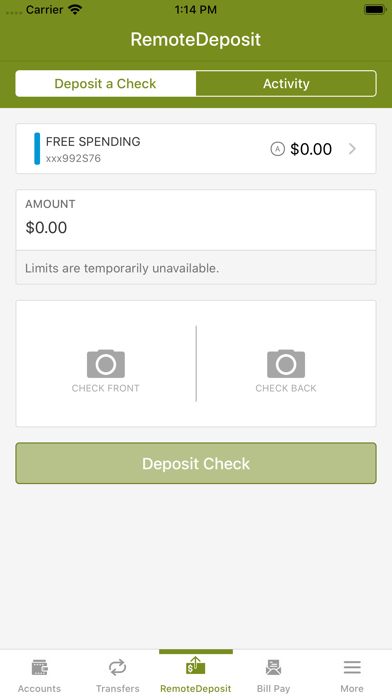Click the Wi-Fi icon in status bar

pos(75,9)
